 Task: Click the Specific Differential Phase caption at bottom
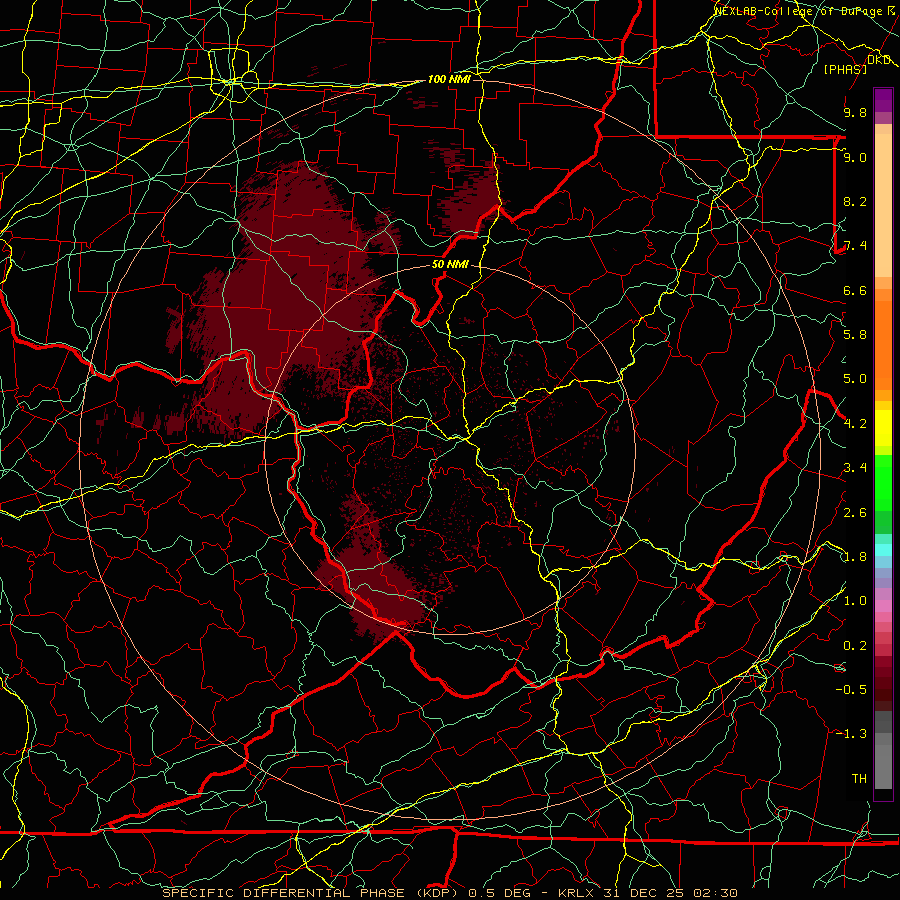449,893
